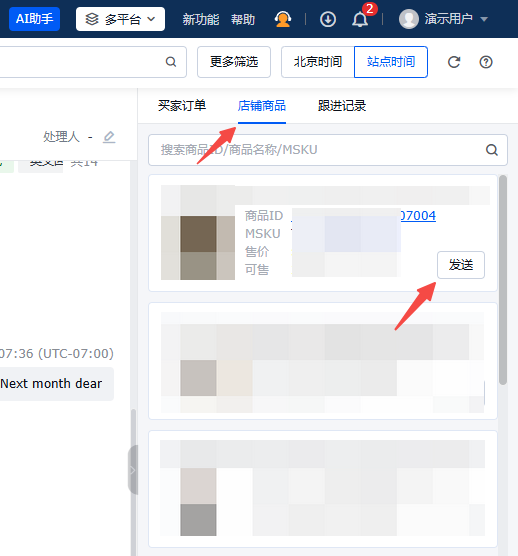Image resolution: width=518 pixels, height=556 pixels.
Task: Click the magnifier in the top search box
Action: pyautogui.click(x=171, y=62)
